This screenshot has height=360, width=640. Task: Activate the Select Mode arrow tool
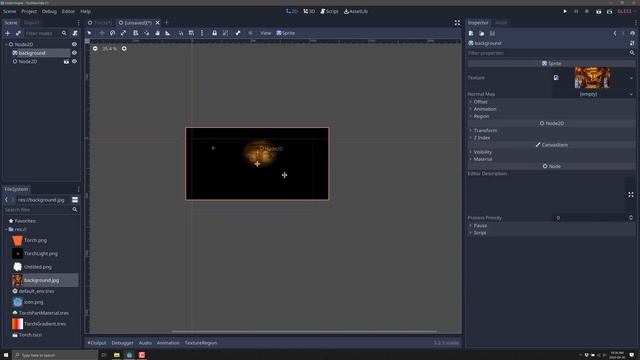point(89,33)
